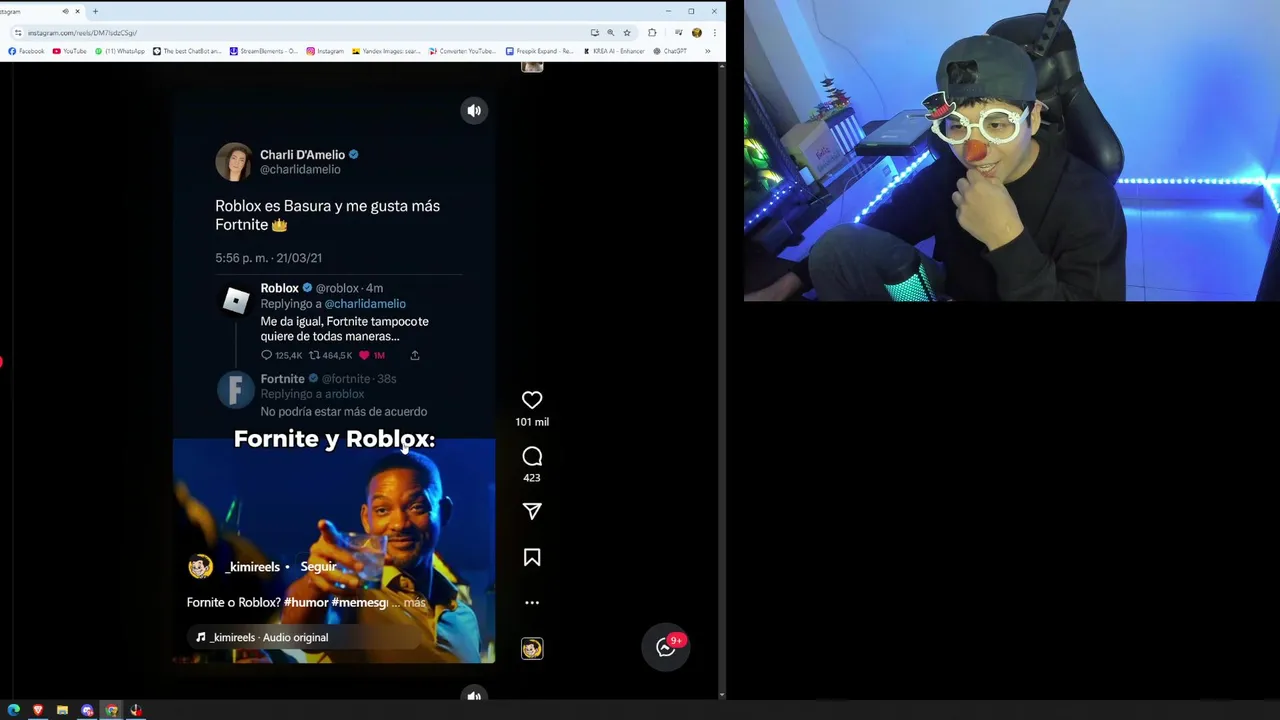This screenshot has height=720, width=1280.
Task: Click the Chrome address bar URL
Action: [82, 32]
